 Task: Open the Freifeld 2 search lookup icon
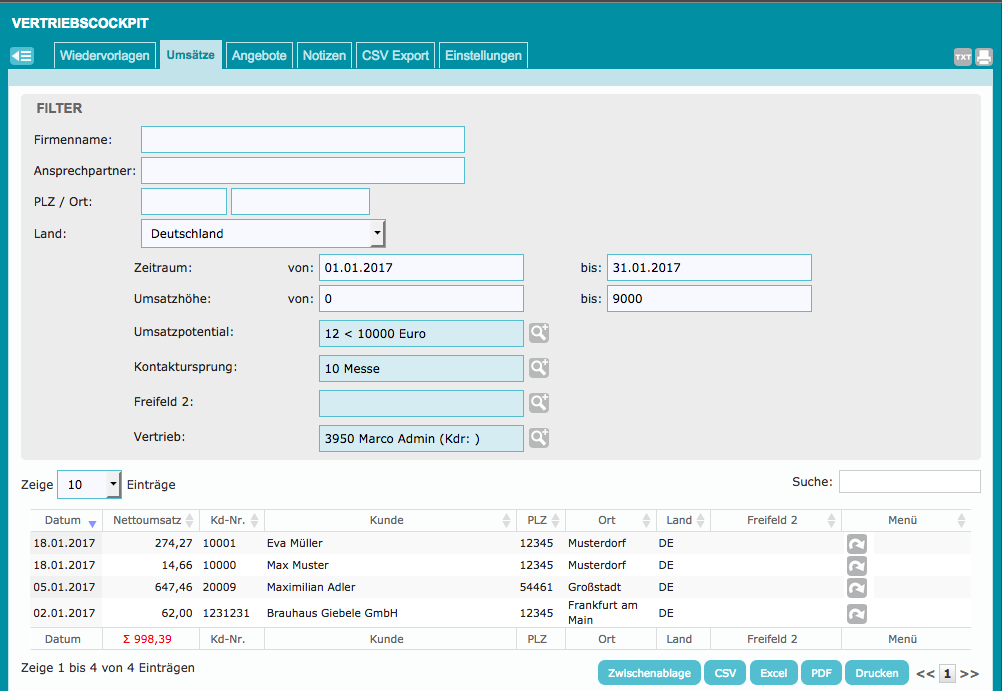539,403
